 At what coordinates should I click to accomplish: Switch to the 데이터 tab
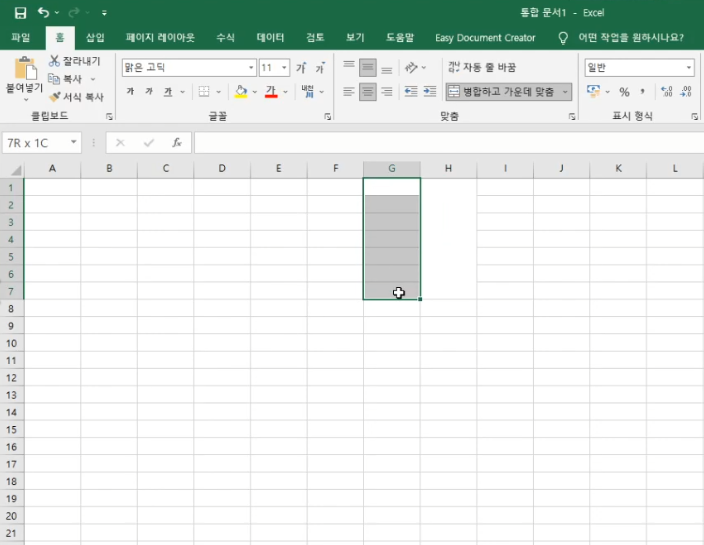click(270, 37)
